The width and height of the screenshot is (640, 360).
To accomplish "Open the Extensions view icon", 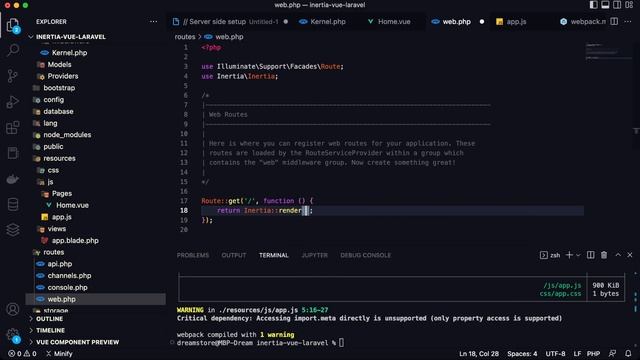I will pyautogui.click(x=13, y=127).
